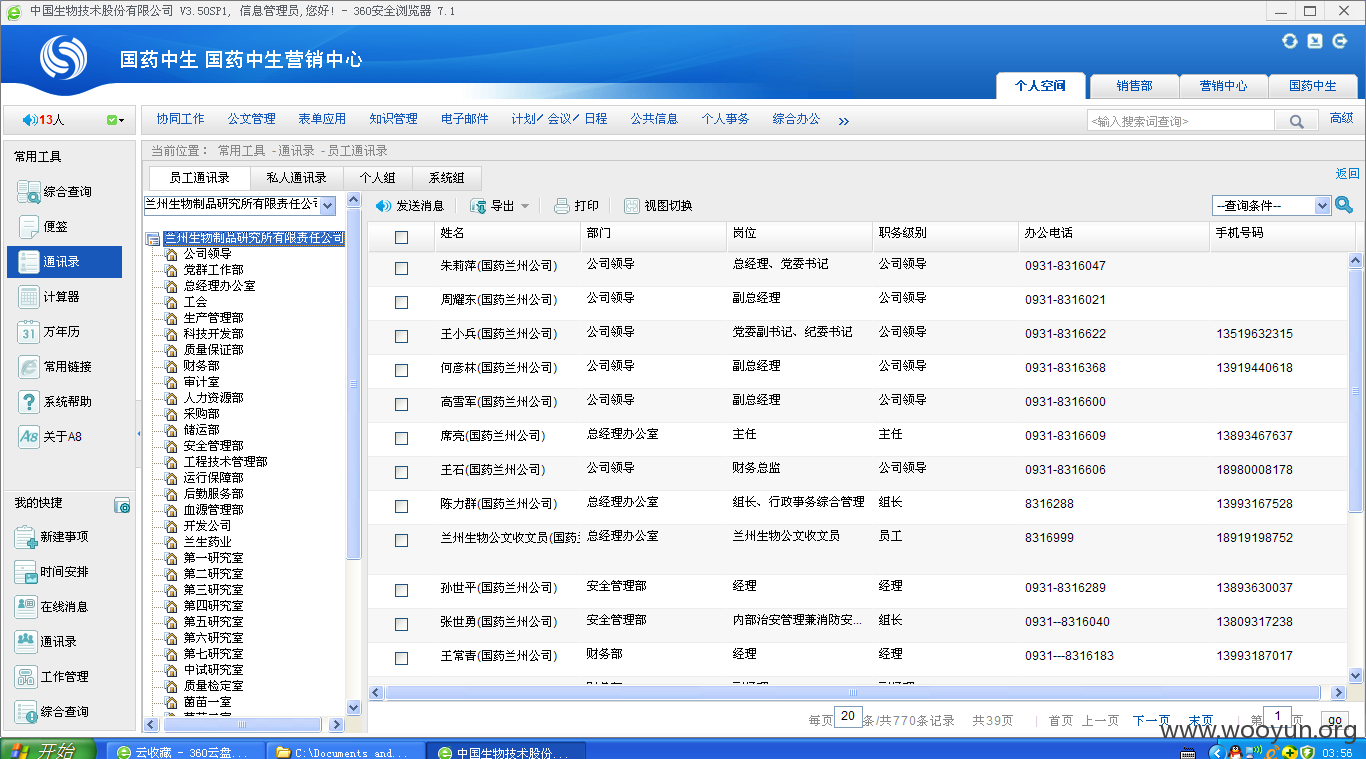Image resolution: width=1366 pixels, height=759 pixels.
Task: Click the 发送消息 speaker icon
Action: (383, 206)
